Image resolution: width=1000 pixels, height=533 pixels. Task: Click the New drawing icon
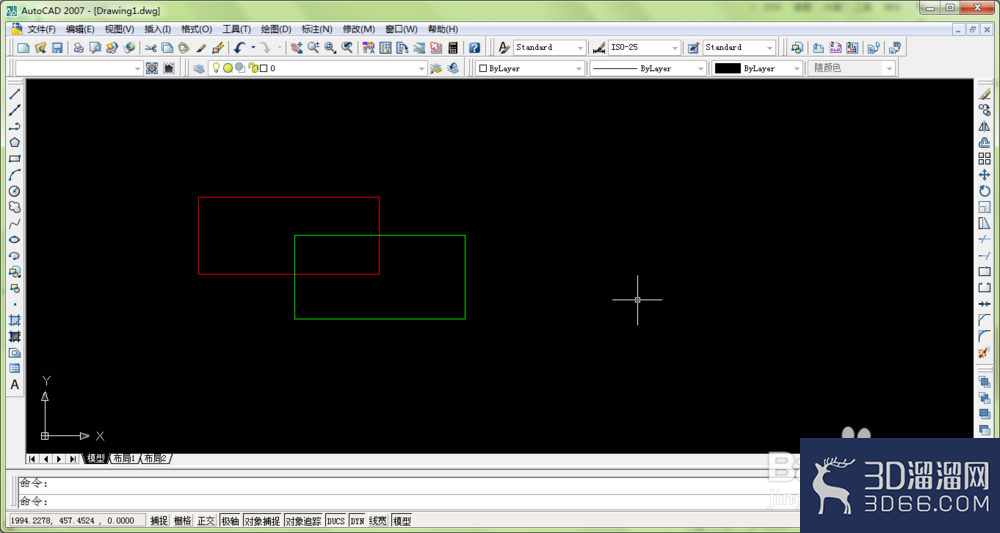tap(24, 48)
